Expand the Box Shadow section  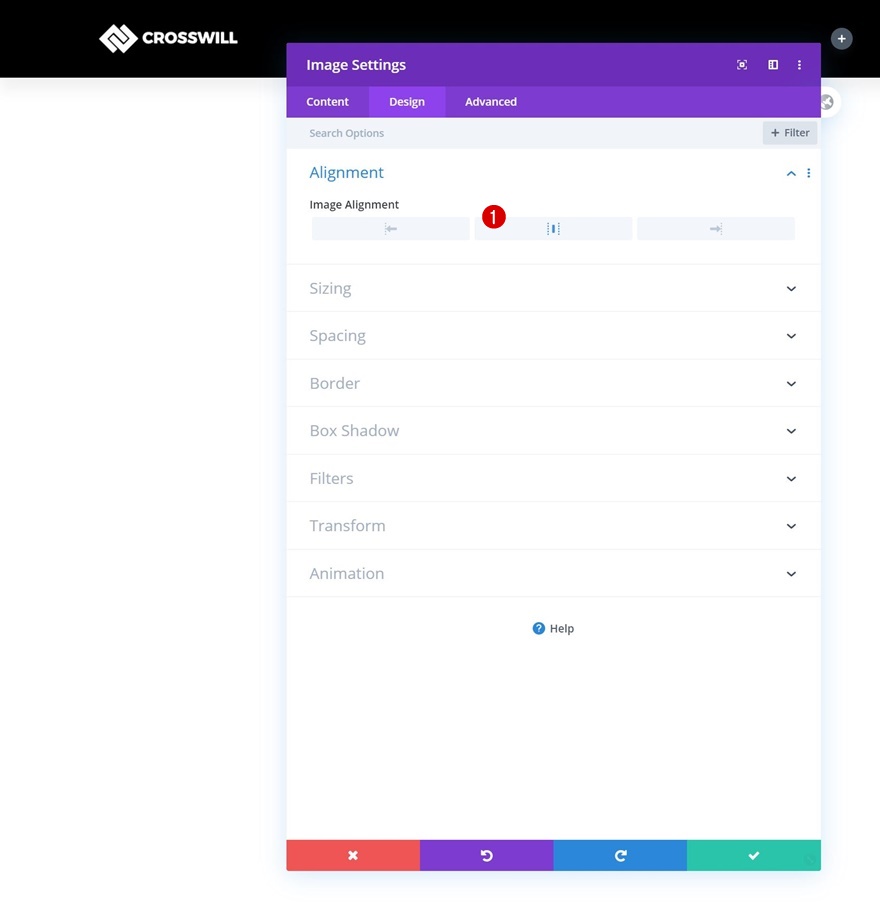click(553, 430)
